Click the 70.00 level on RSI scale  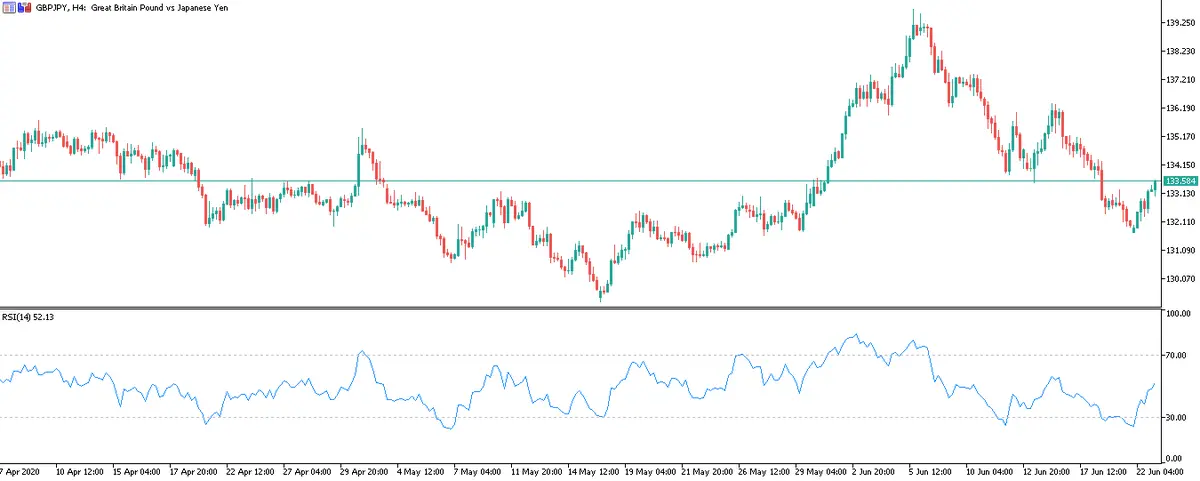1176,355
